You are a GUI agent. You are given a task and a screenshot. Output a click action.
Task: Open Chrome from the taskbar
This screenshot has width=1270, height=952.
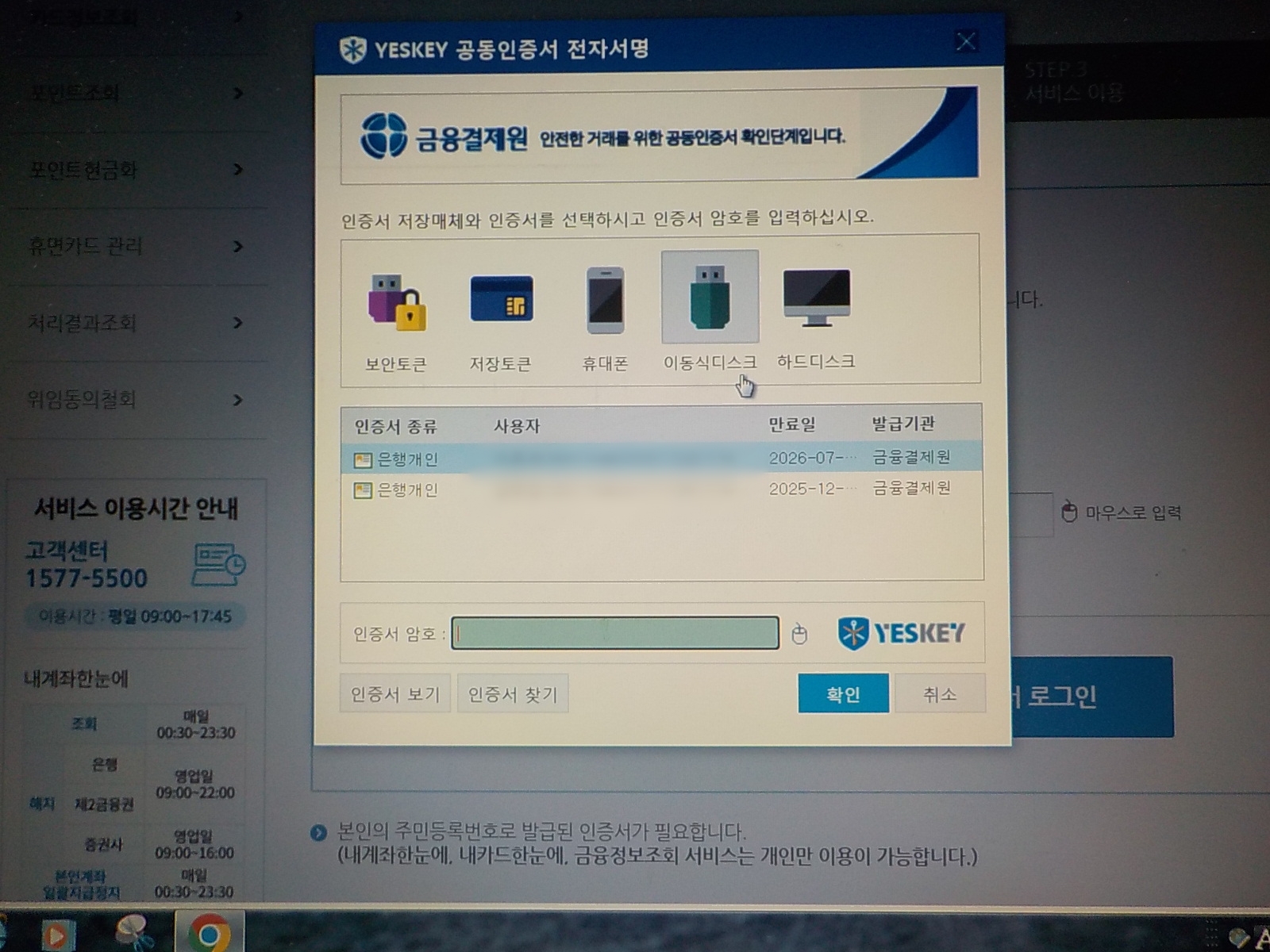pyautogui.click(x=210, y=932)
